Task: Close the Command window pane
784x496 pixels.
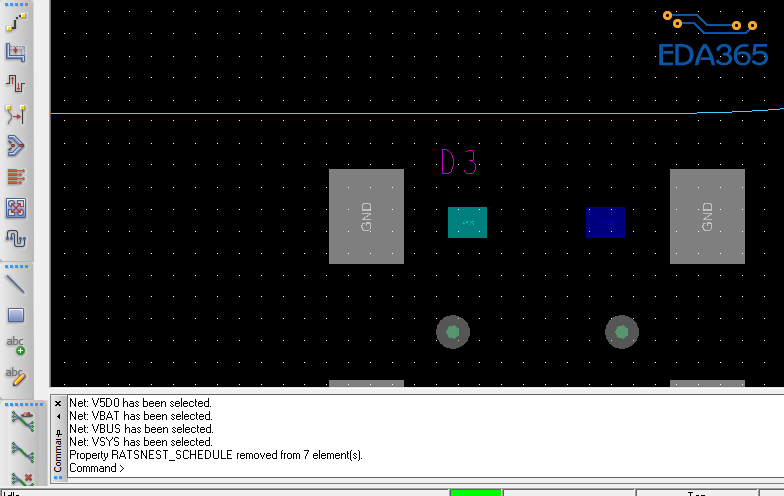Action: pos(58,404)
